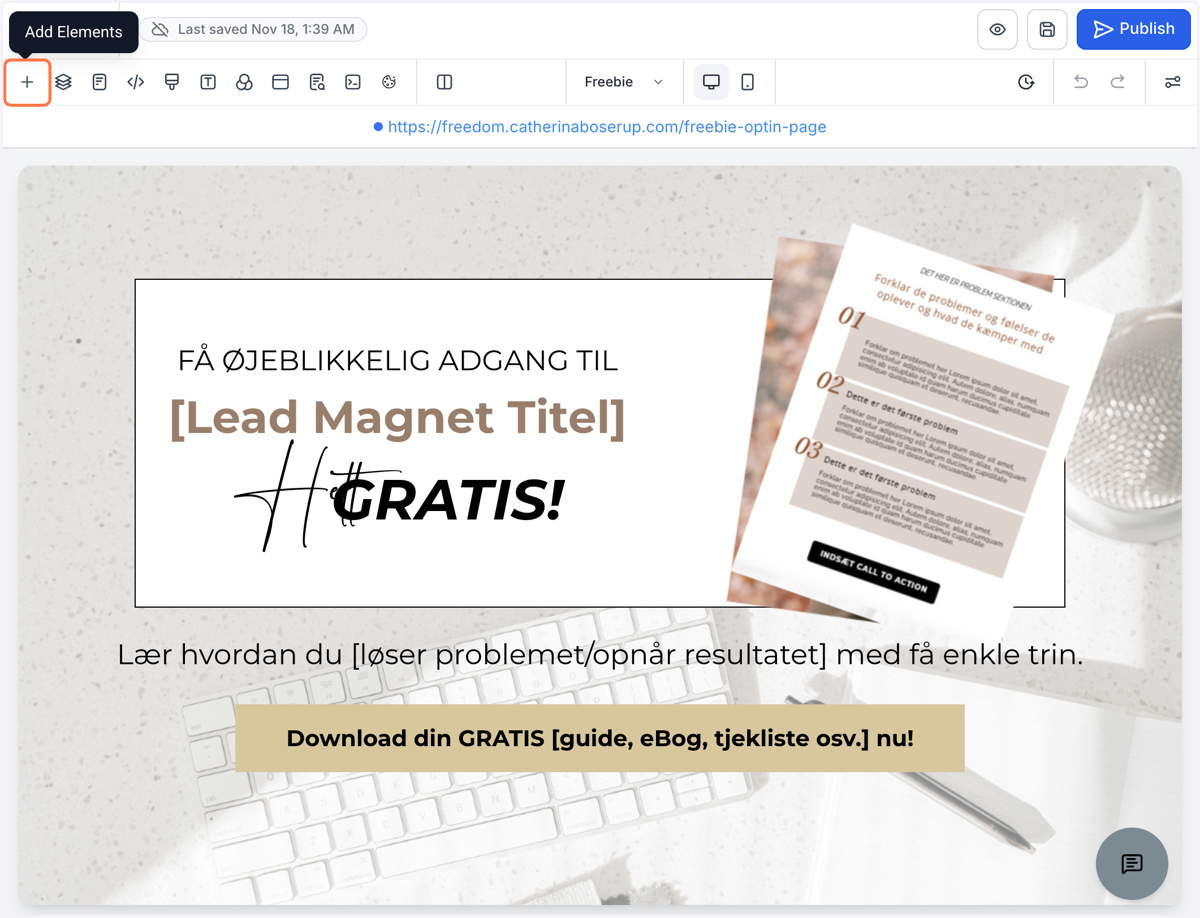Click the Last saved status pill
The image size is (1200, 918).
(253, 29)
